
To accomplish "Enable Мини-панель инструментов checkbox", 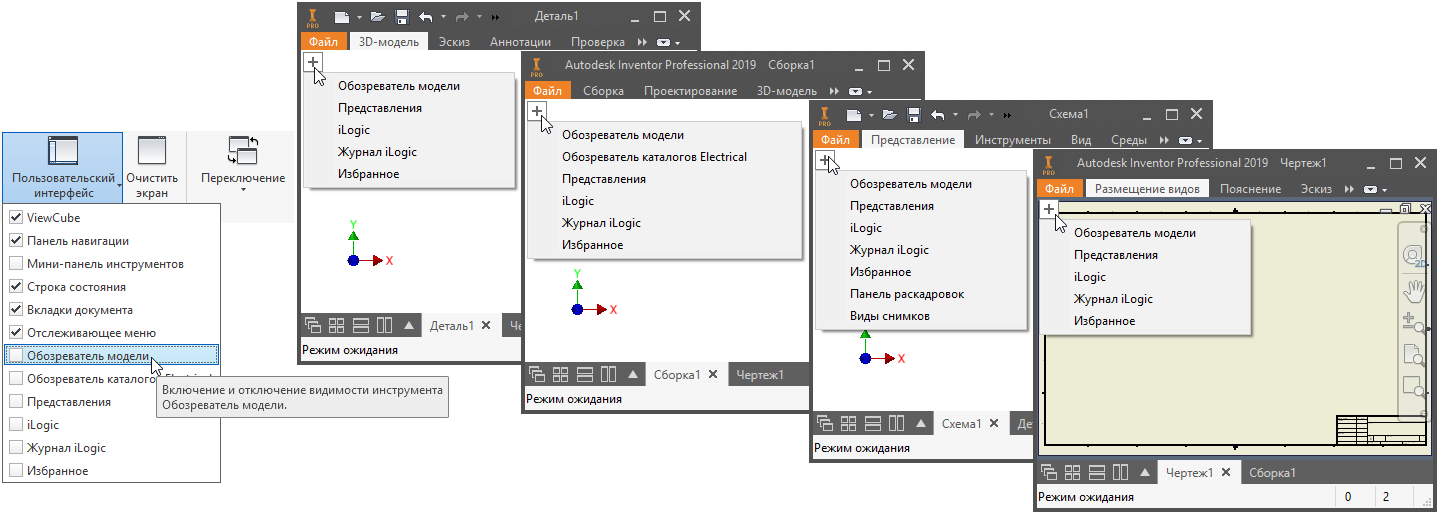I will pyautogui.click(x=16, y=263).
